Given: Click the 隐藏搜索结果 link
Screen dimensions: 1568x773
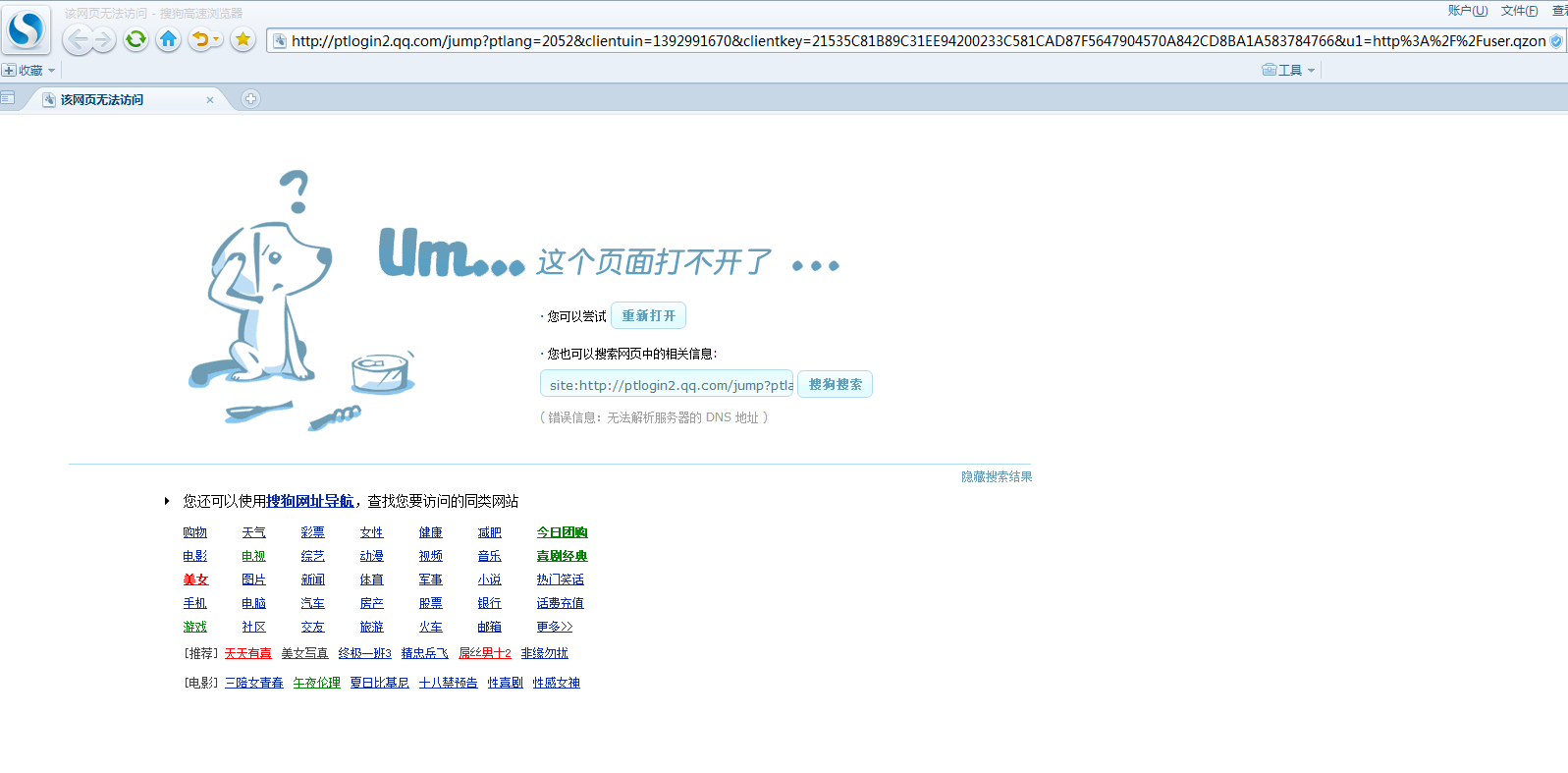Looking at the screenshot, I should coord(997,476).
